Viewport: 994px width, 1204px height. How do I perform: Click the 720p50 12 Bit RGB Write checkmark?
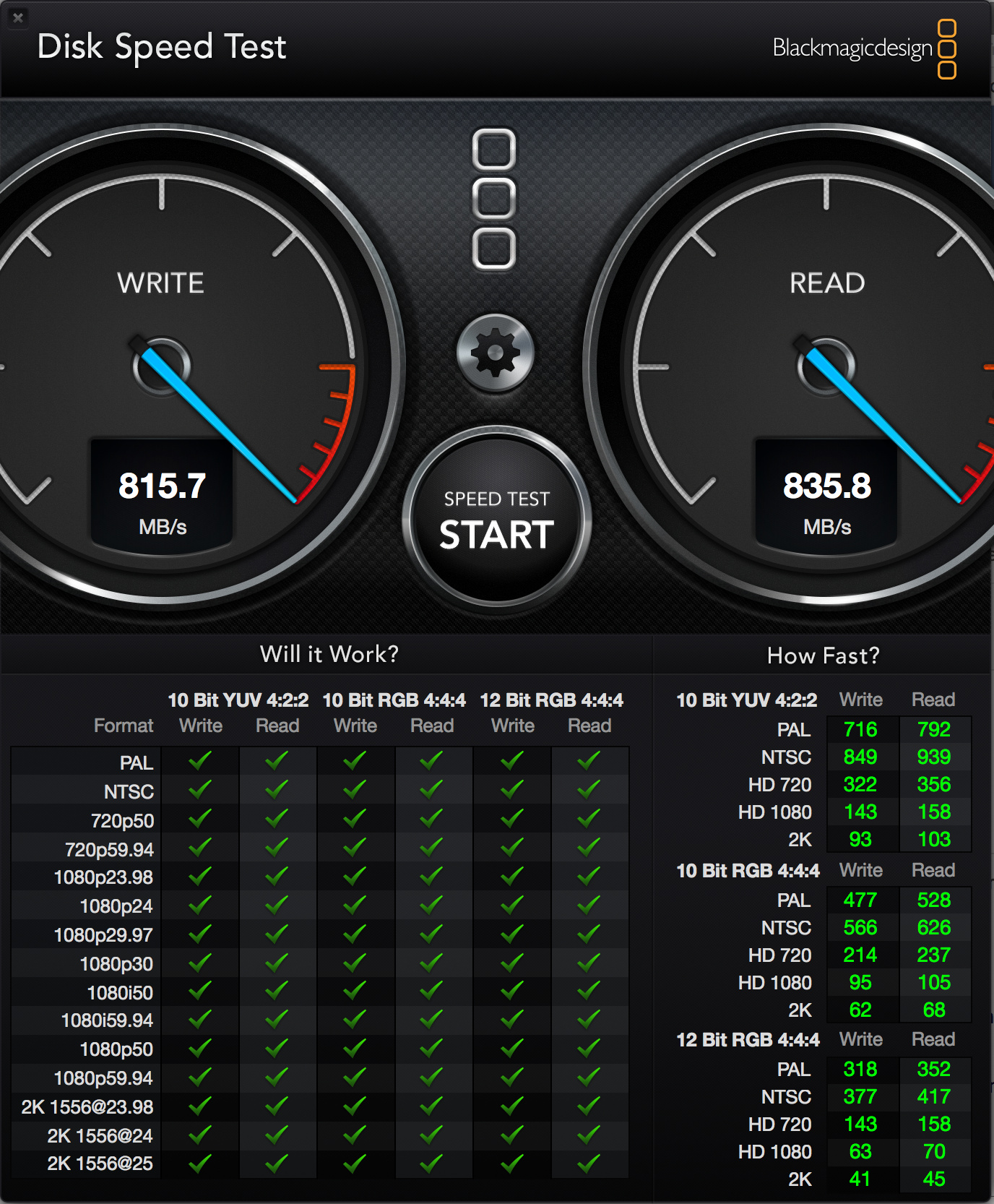(512, 819)
